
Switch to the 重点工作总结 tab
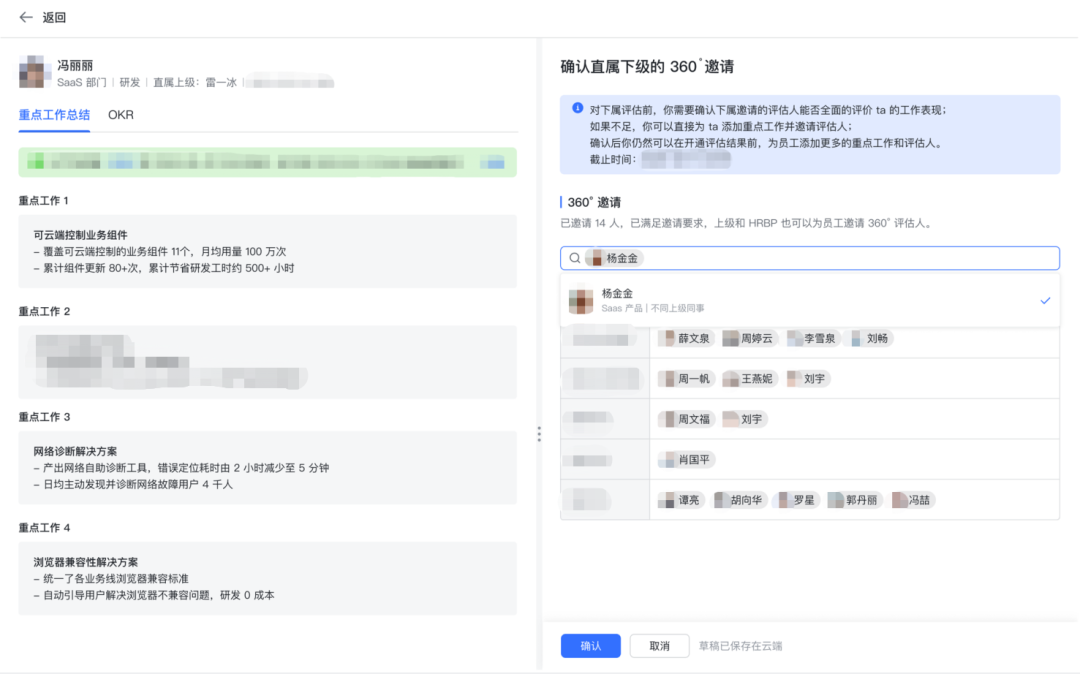coord(52,115)
